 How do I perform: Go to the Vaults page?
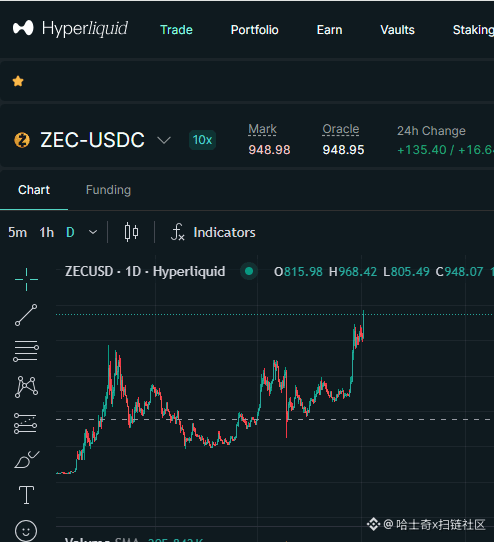(x=398, y=30)
